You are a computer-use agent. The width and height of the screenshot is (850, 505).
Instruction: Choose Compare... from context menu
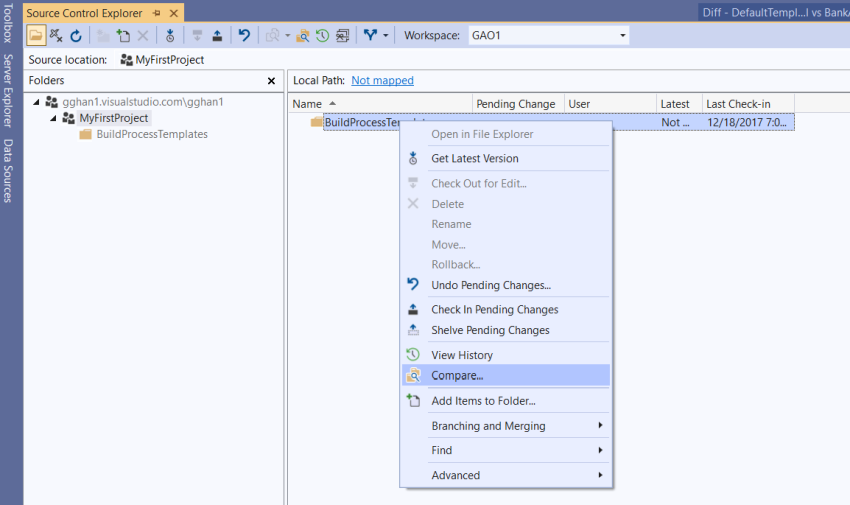[x=506, y=375]
